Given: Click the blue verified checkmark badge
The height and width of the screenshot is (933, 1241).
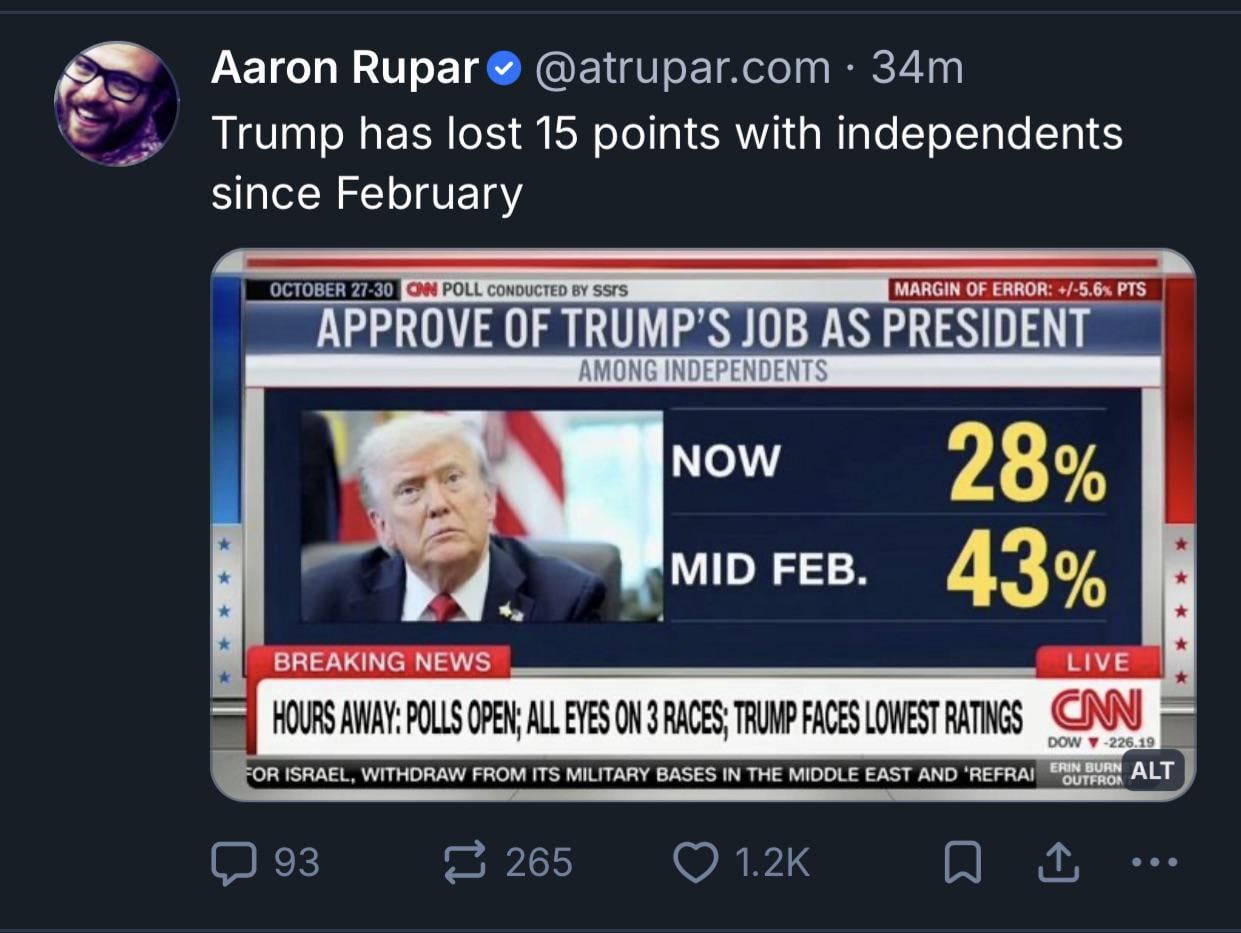Looking at the screenshot, I should coord(505,70).
